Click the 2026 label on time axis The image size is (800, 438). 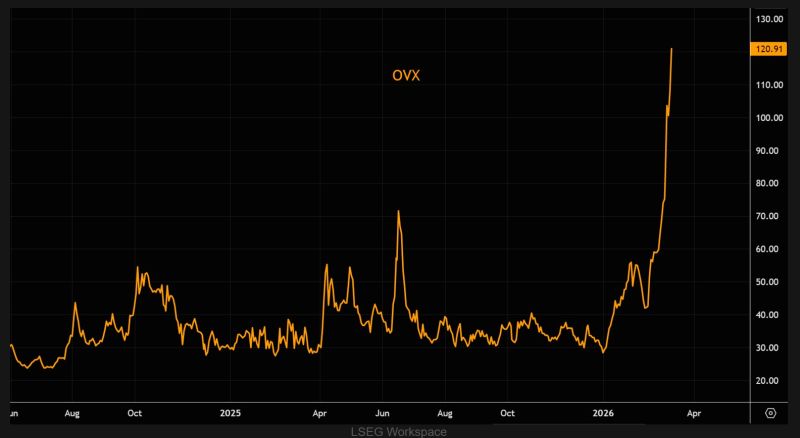pyautogui.click(x=602, y=412)
